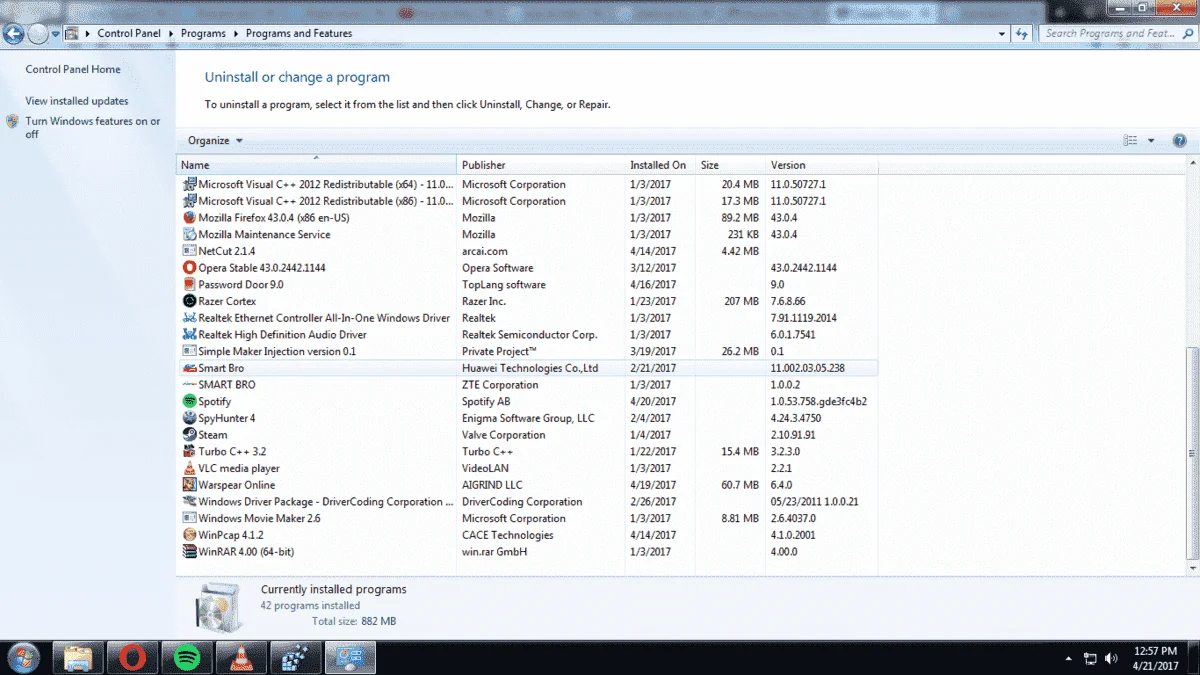Select the Smart Bro Huawei Technologies row
The height and width of the screenshot is (675, 1200).
528,368
